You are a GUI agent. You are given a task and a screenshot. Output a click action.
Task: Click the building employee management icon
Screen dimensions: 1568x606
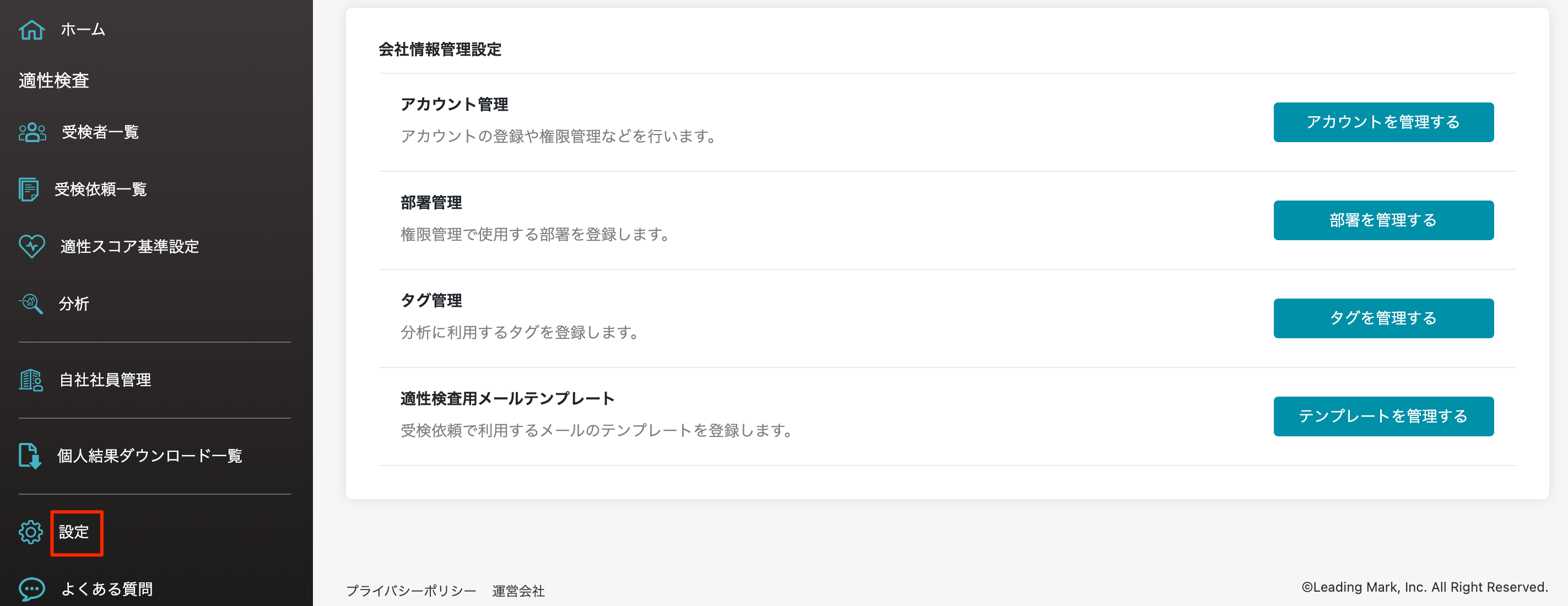[30, 380]
